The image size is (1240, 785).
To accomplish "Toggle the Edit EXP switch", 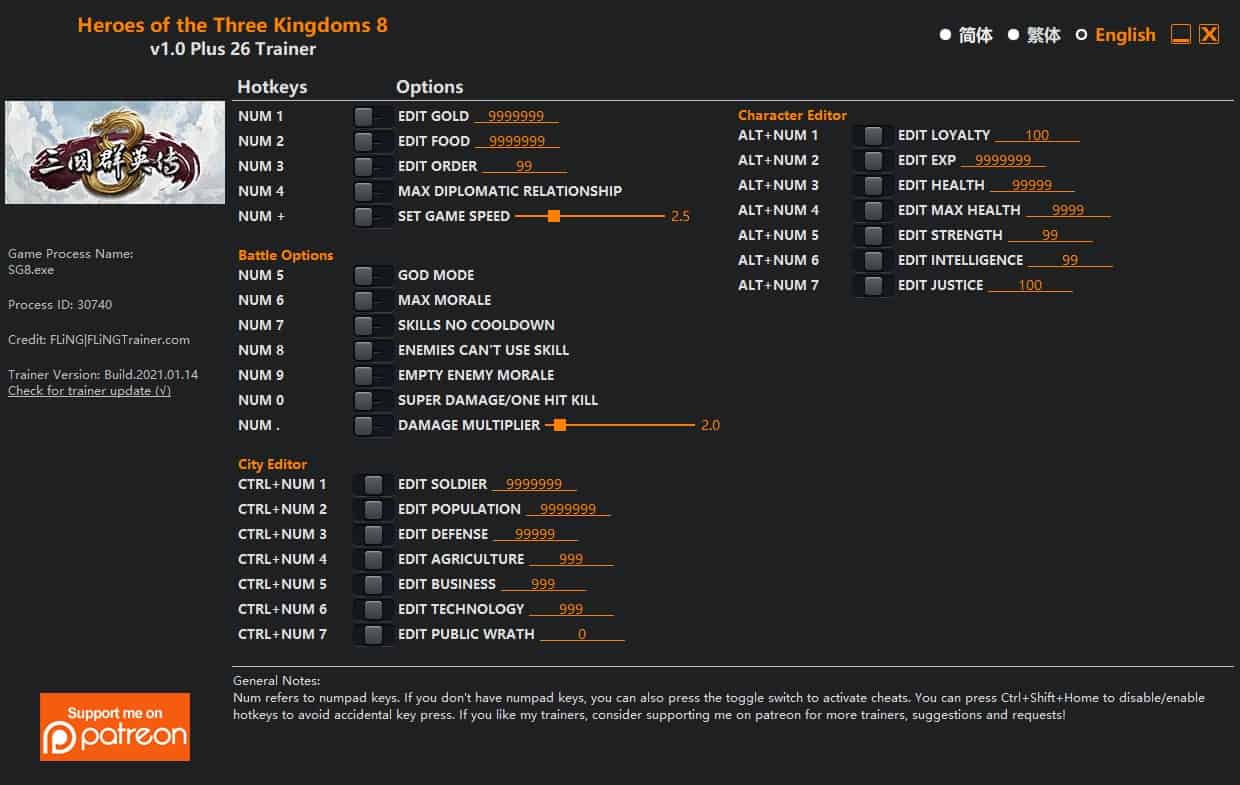I will (873, 160).
